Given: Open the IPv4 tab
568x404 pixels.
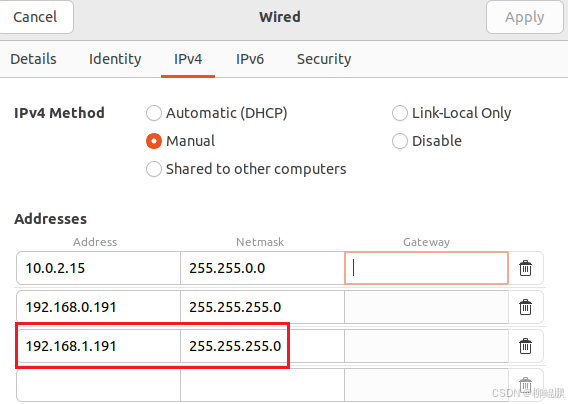Looking at the screenshot, I should tap(188, 59).
